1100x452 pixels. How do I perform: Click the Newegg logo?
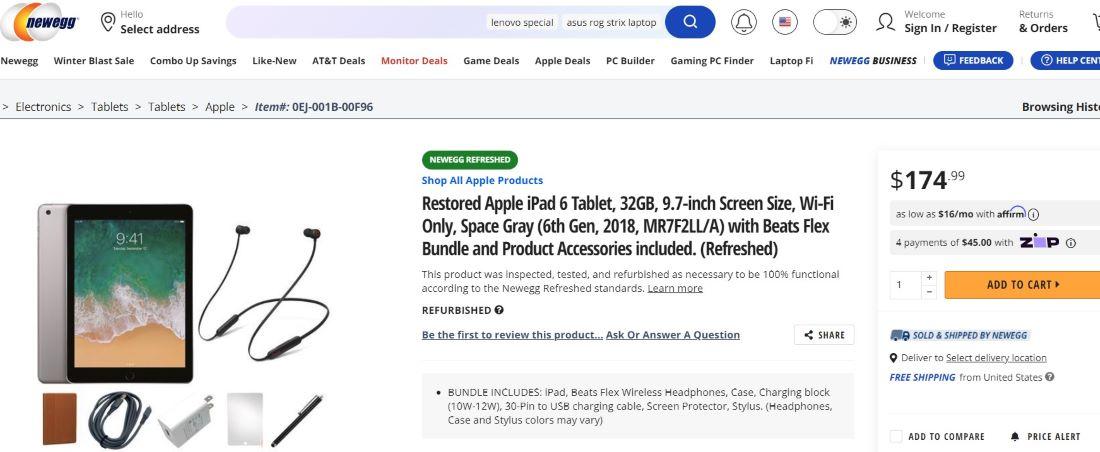click(42, 22)
